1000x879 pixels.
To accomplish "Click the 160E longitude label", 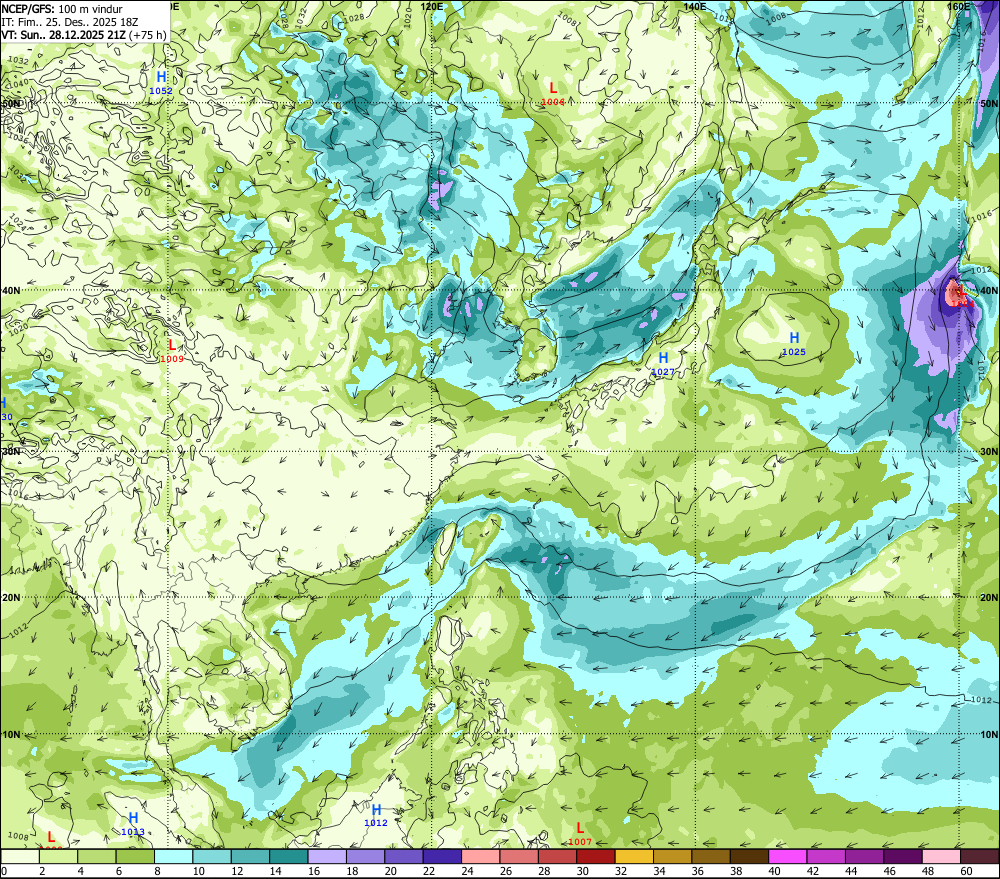I will (958, 6).
